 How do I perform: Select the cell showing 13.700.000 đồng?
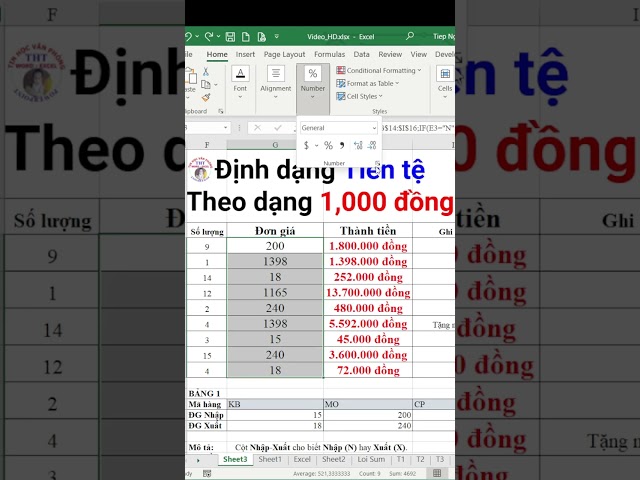[x=368, y=293]
